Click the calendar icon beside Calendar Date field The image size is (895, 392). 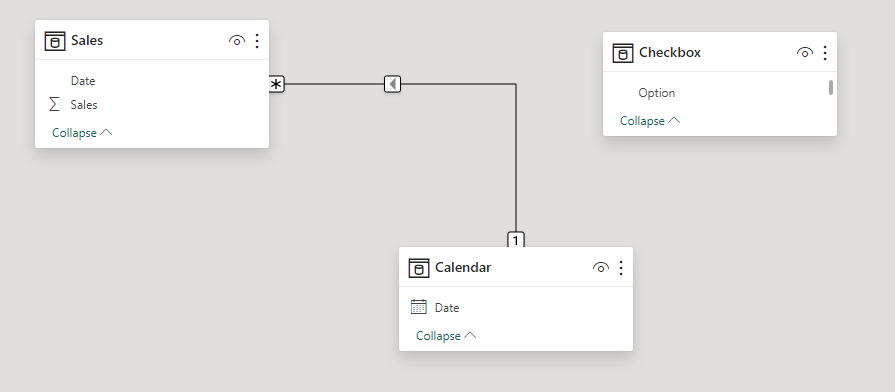click(x=419, y=307)
